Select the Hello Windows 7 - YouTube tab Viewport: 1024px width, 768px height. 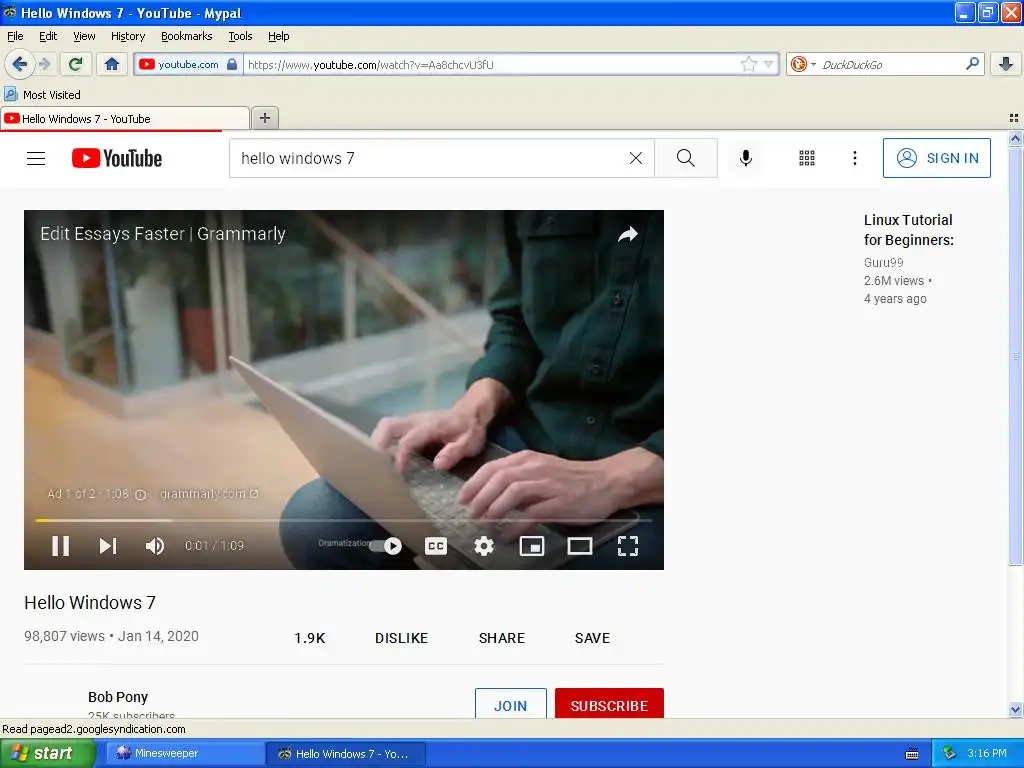125,118
